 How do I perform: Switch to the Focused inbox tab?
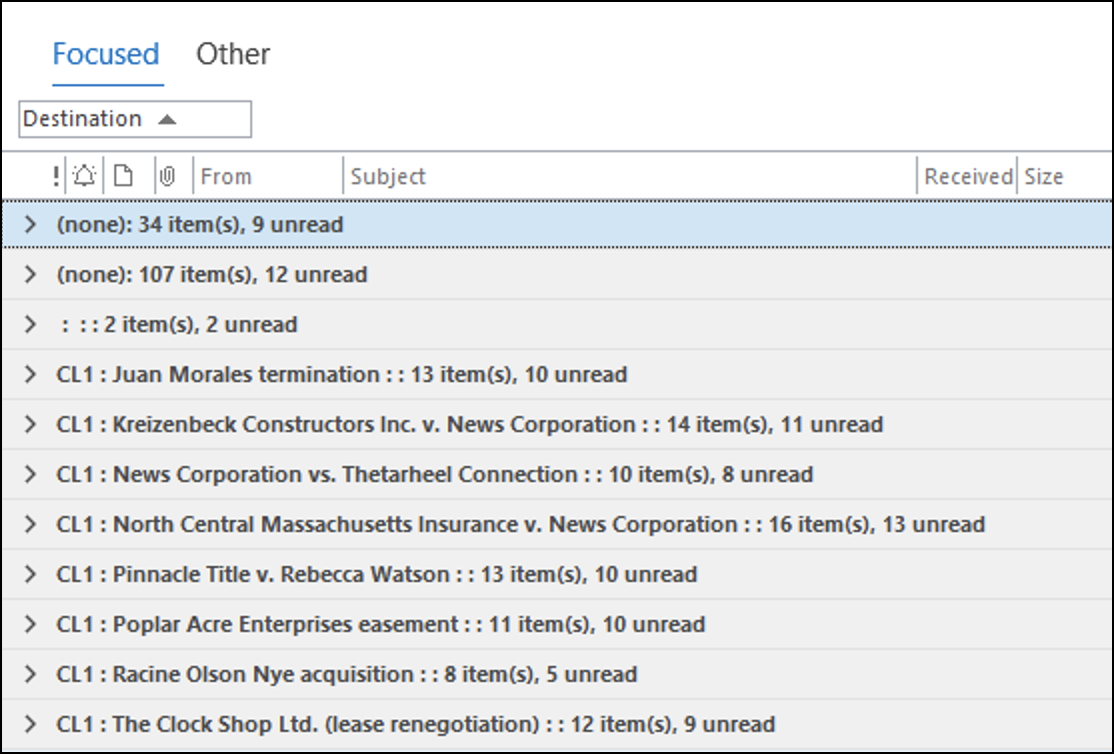point(106,54)
